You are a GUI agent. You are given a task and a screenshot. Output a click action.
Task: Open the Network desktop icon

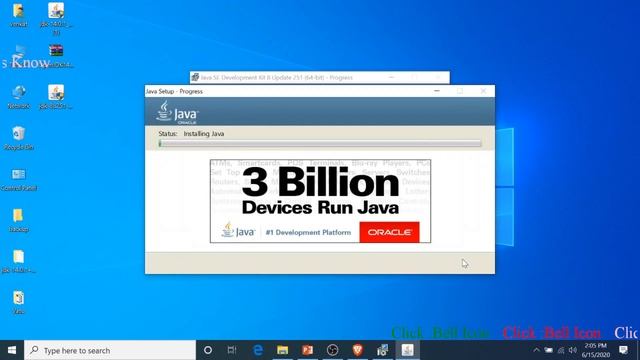pos(18,97)
